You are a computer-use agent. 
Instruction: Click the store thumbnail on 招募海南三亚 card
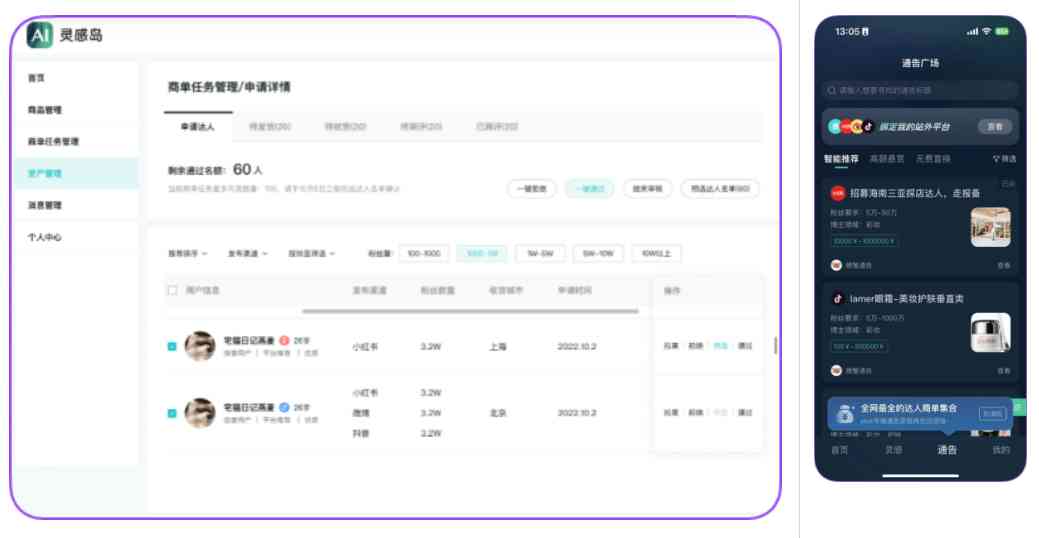click(x=991, y=227)
